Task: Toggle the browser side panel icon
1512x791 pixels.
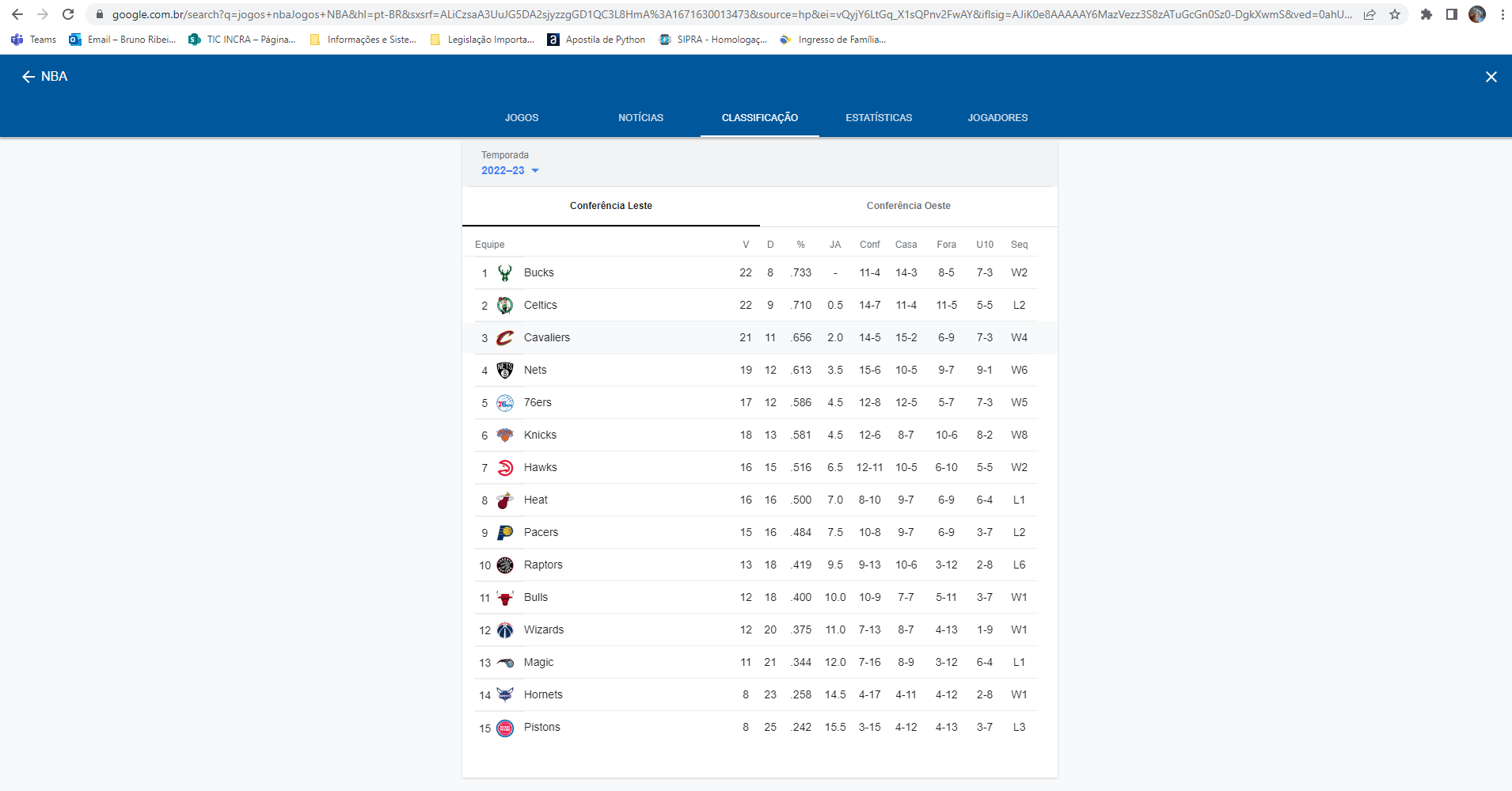Action: pyautogui.click(x=1452, y=14)
